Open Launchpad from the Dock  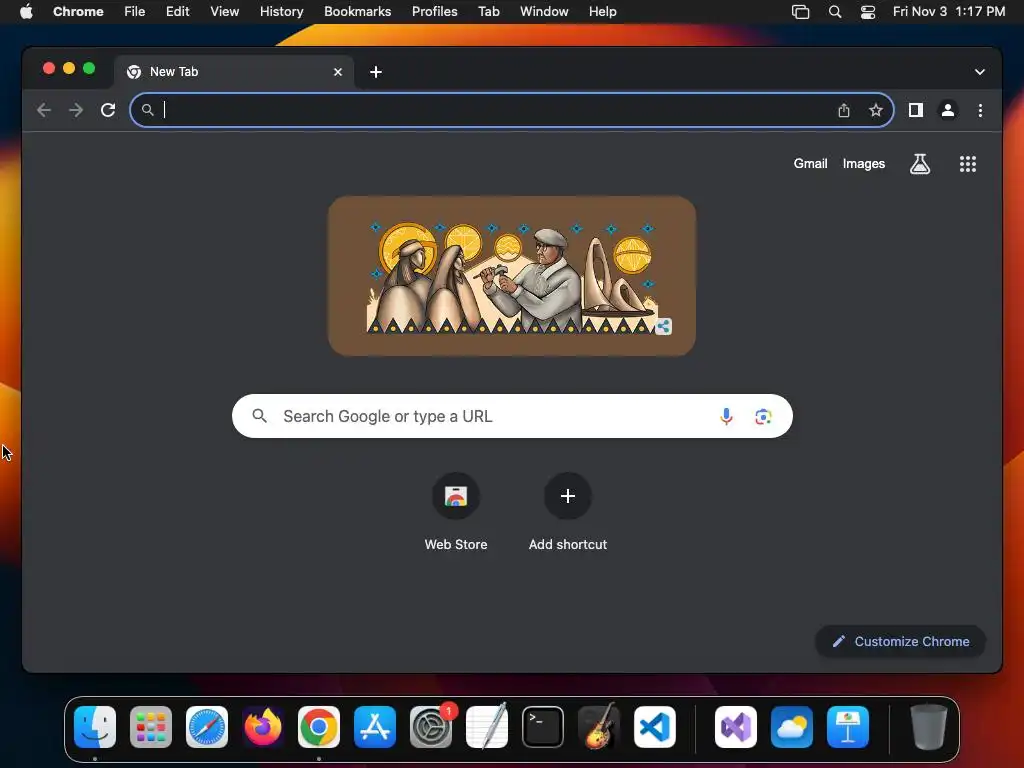pyautogui.click(x=151, y=727)
